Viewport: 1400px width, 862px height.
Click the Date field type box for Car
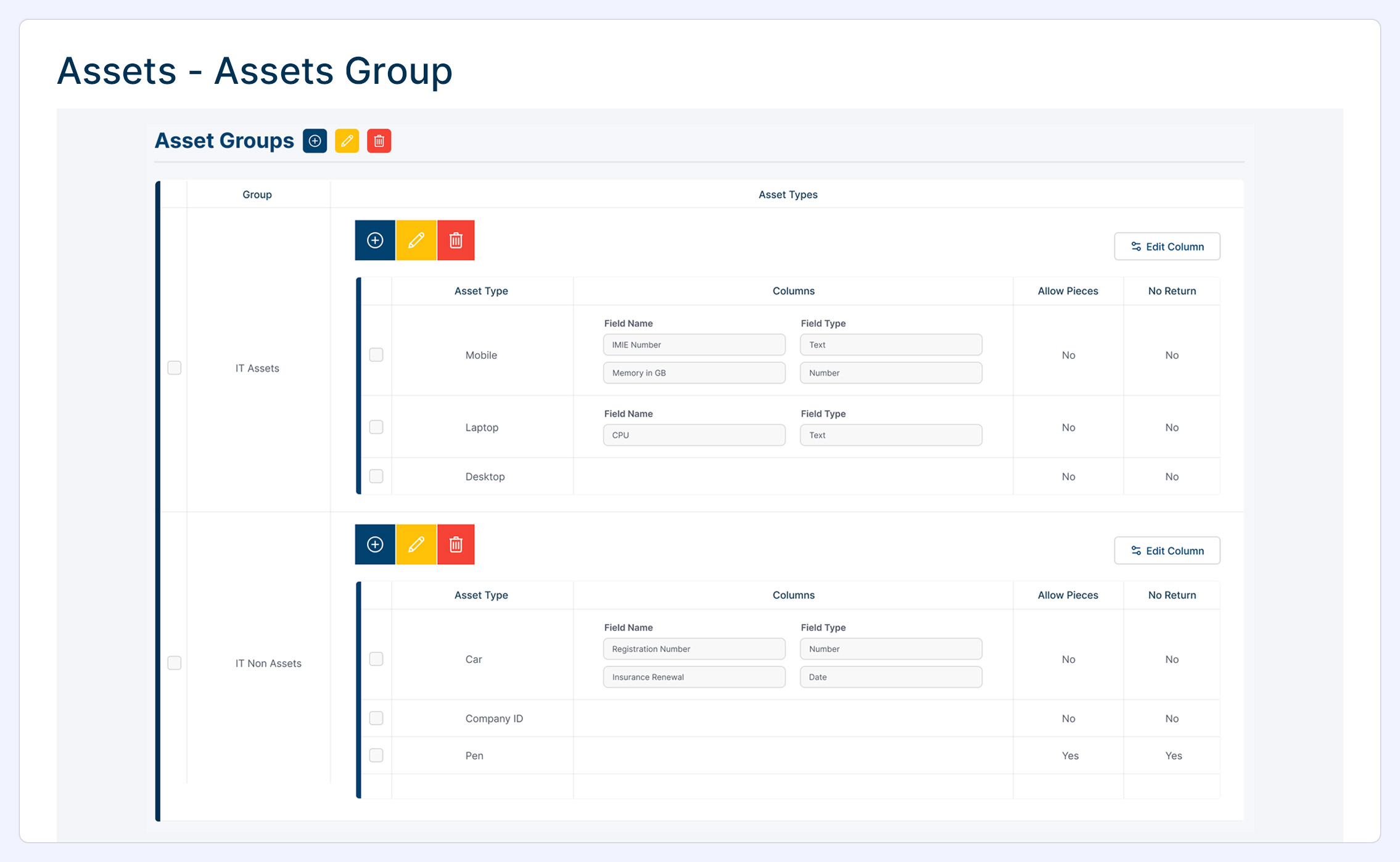coord(891,677)
